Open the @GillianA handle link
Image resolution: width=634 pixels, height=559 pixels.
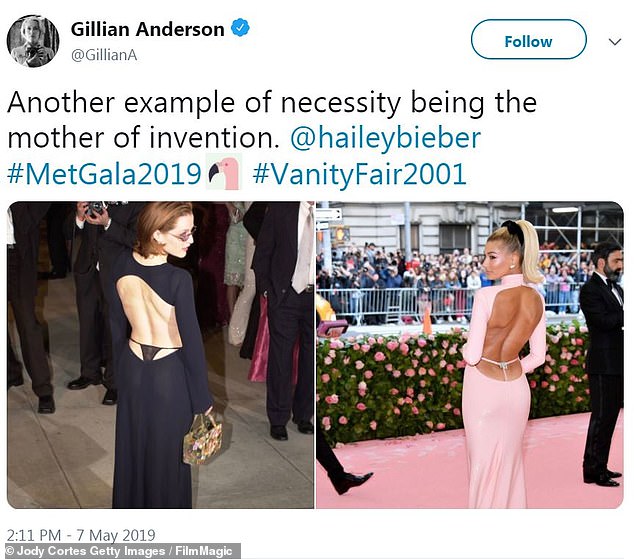click(104, 55)
